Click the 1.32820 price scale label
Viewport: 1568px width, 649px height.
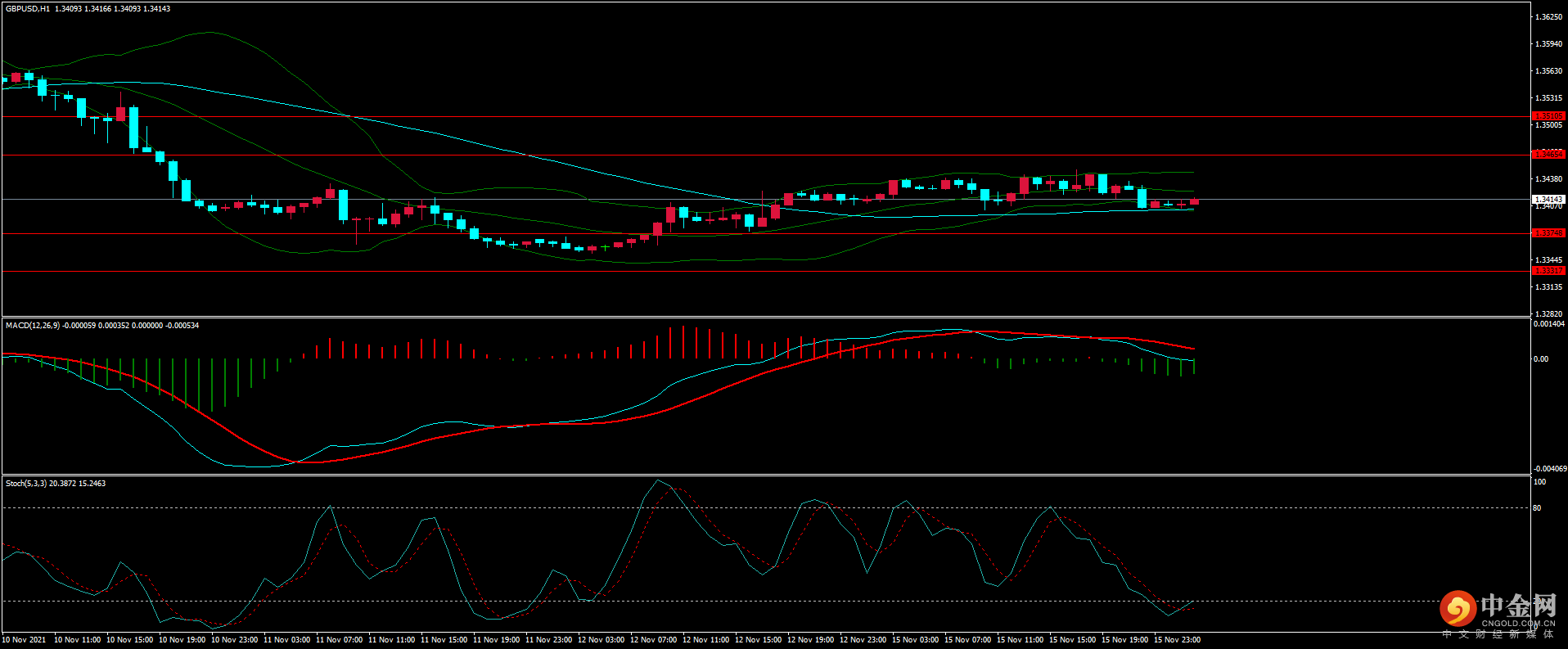(1548, 314)
